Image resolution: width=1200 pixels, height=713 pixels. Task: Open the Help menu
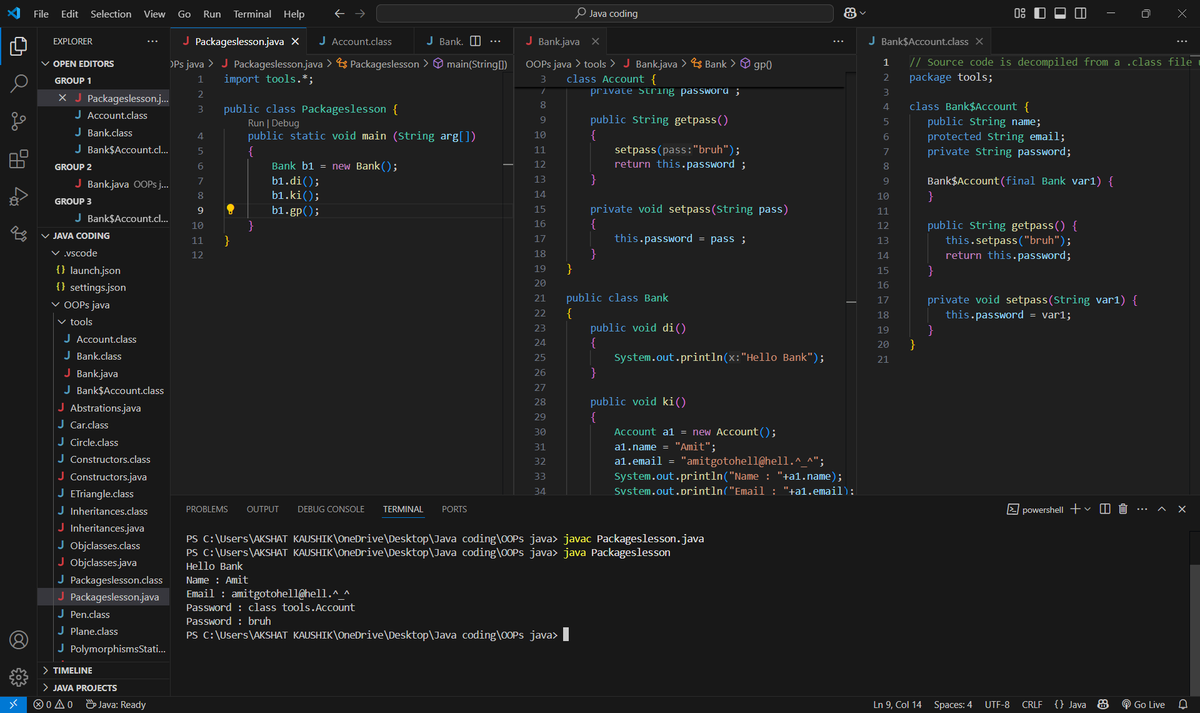pos(294,14)
